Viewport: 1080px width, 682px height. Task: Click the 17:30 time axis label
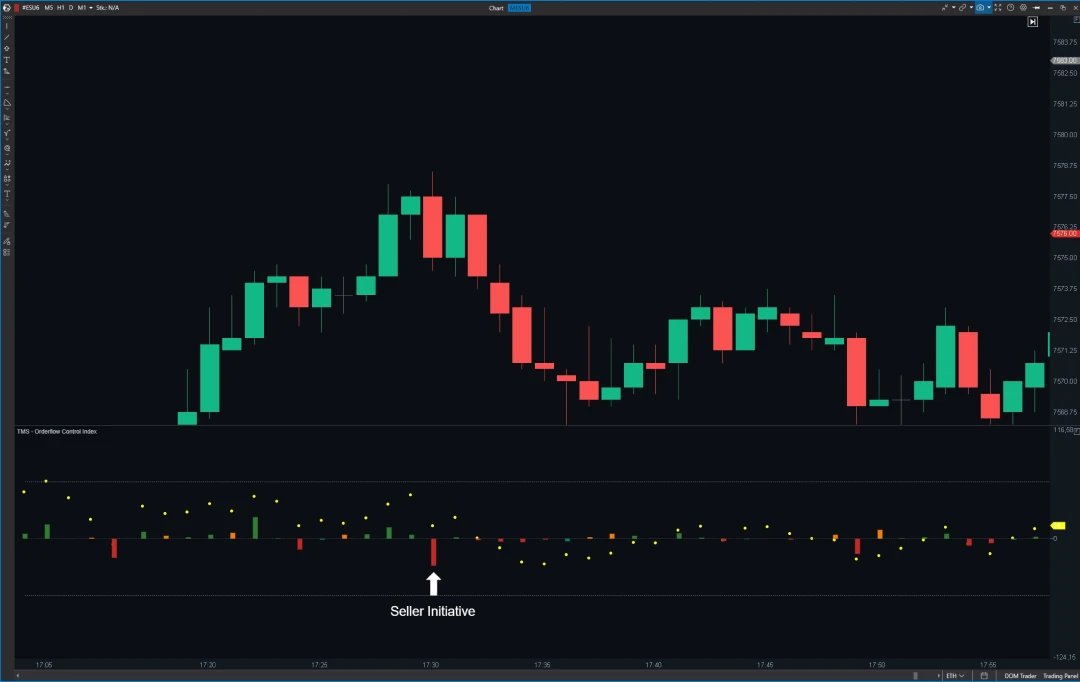coord(430,665)
